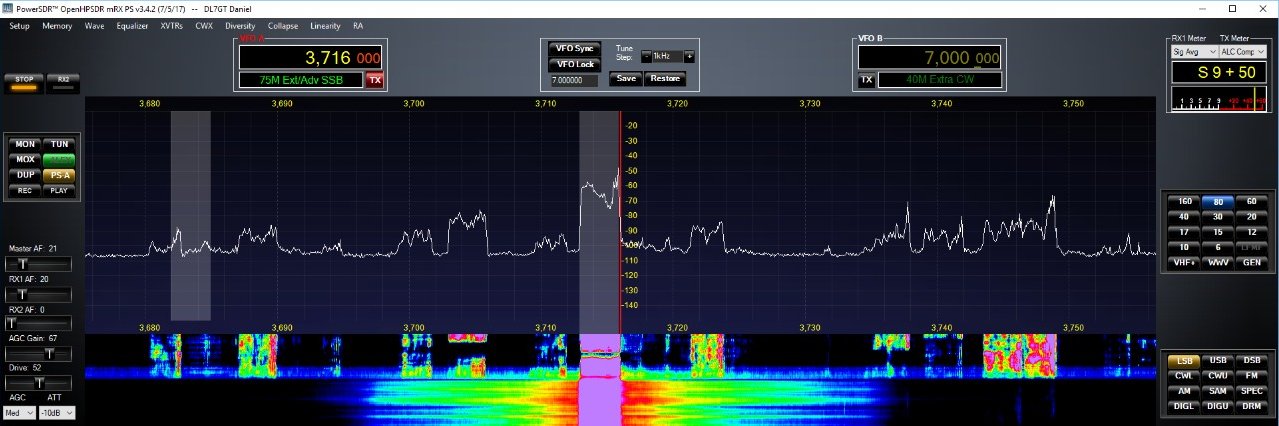
Task: Open the Wave menu
Action: coord(95,26)
